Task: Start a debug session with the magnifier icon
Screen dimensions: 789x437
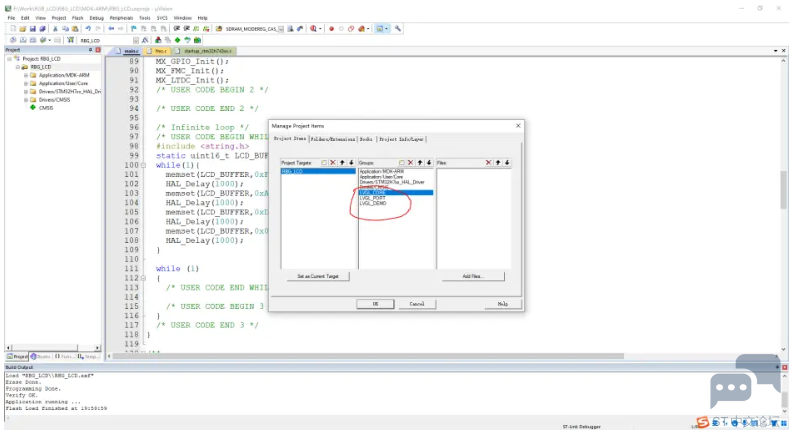Action: click(x=313, y=29)
